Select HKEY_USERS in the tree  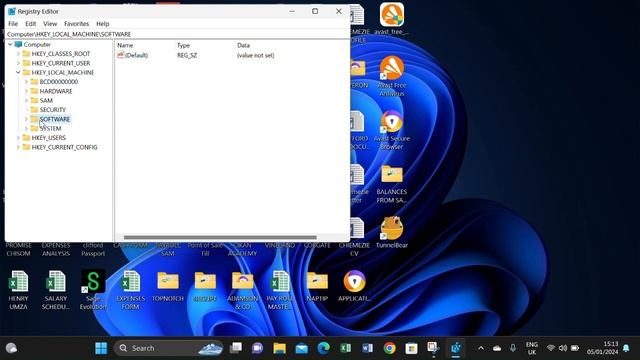[x=48, y=138]
